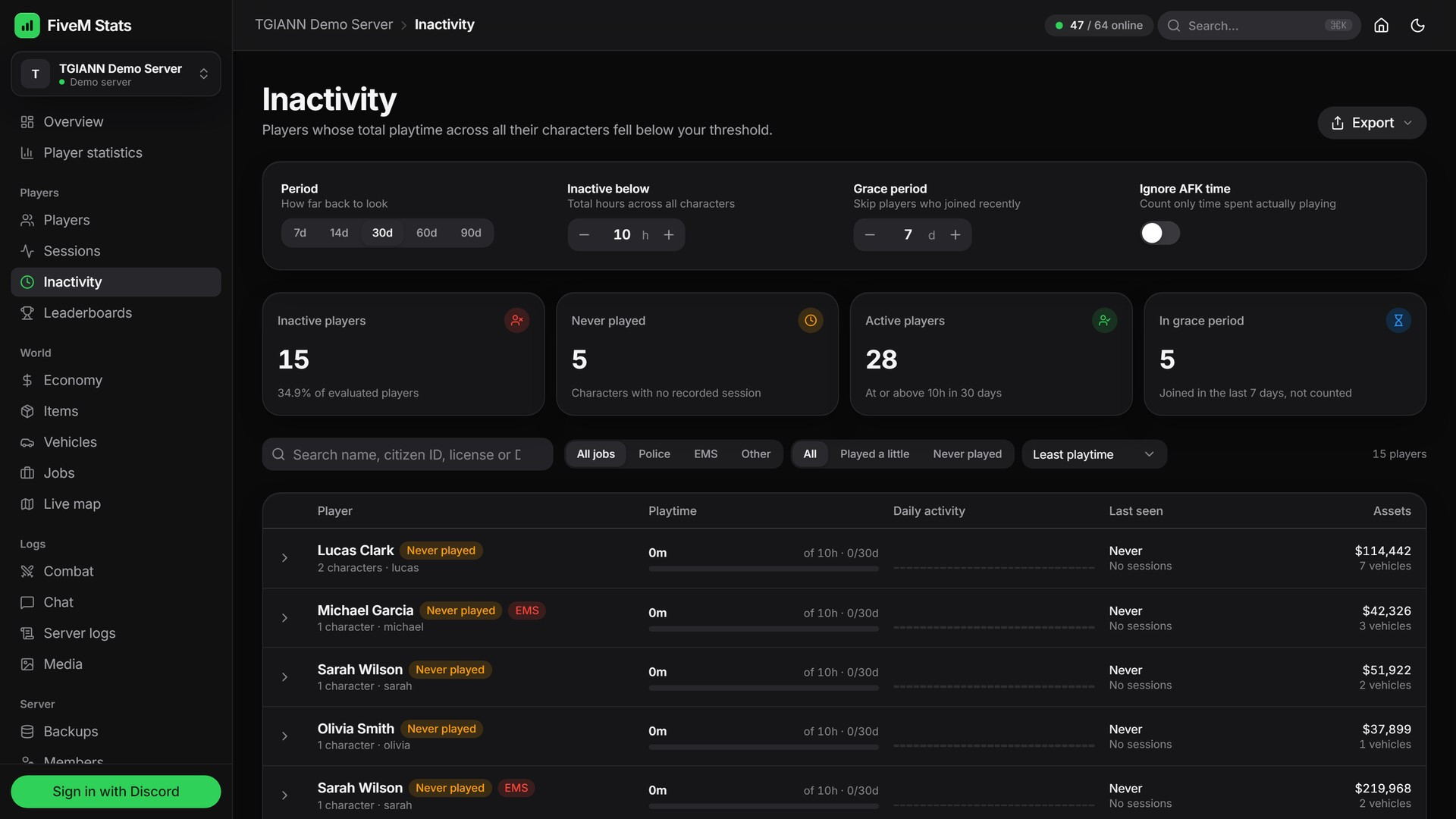Open the Export dropdown

click(x=1372, y=123)
